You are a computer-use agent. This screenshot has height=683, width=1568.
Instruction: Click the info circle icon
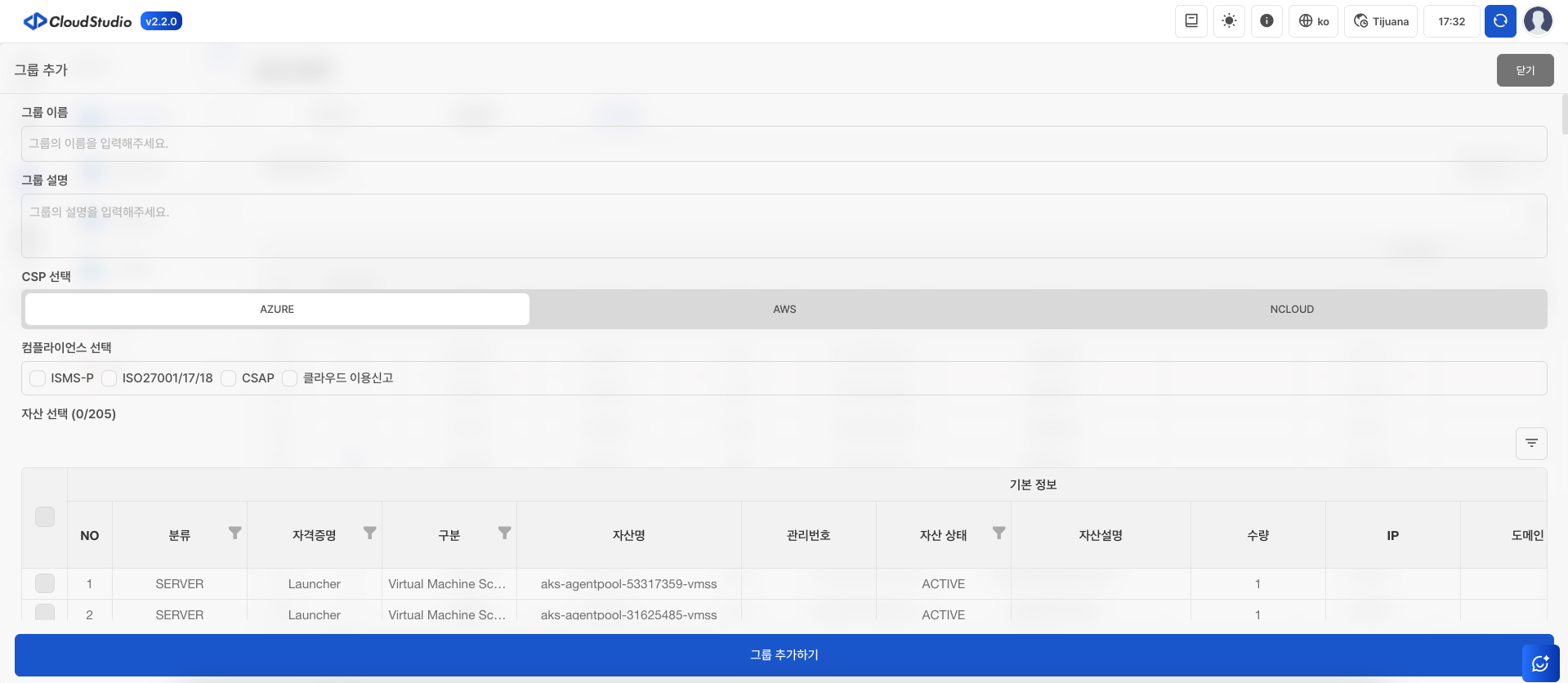tap(1266, 21)
